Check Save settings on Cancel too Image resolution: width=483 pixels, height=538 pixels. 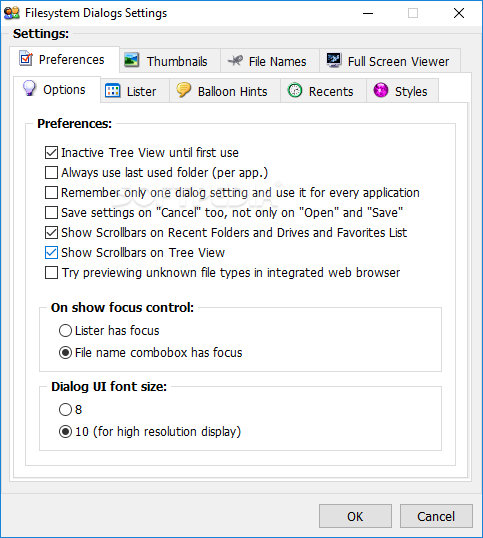click(x=51, y=212)
